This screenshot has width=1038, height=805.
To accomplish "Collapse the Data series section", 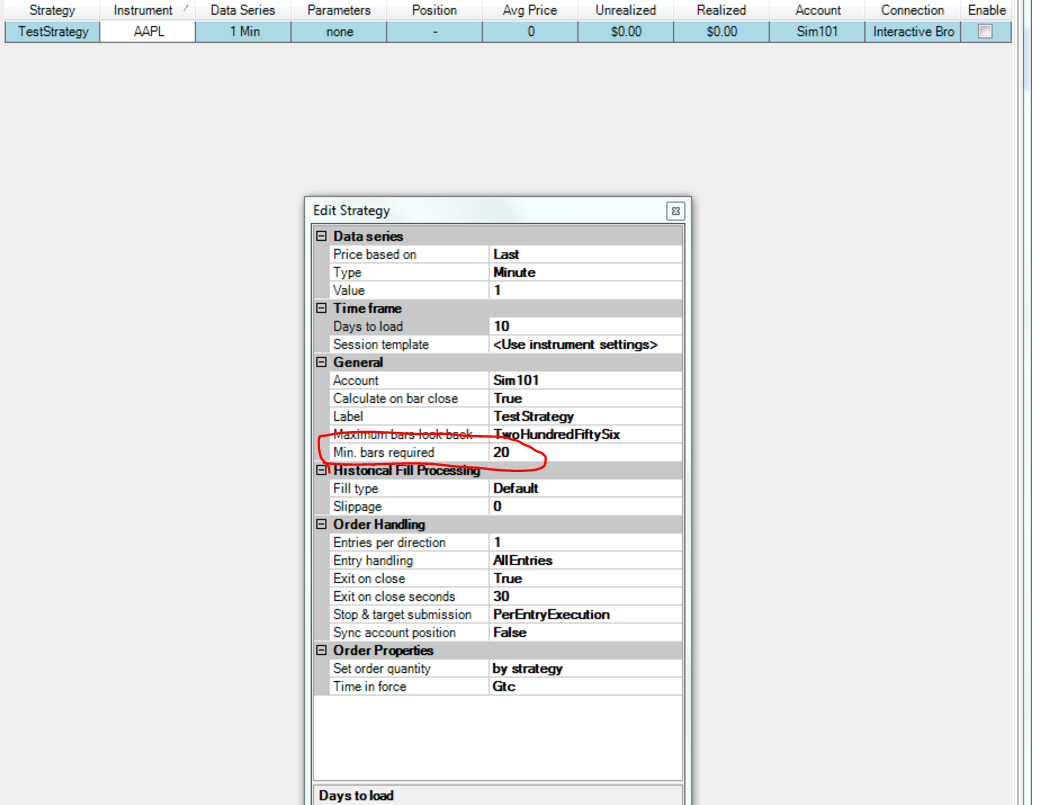I will pyautogui.click(x=322, y=236).
